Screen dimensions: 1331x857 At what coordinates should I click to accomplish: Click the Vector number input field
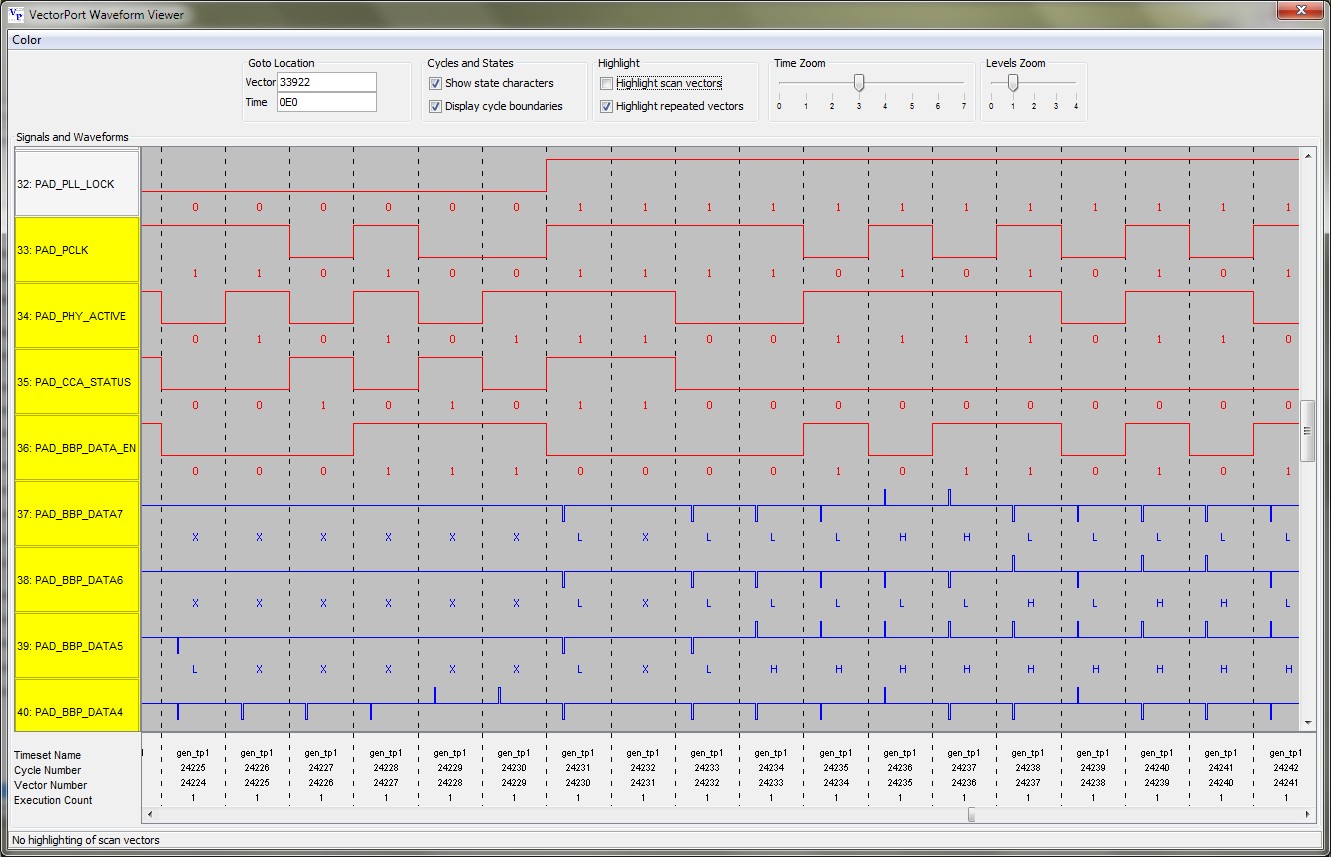(x=326, y=82)
